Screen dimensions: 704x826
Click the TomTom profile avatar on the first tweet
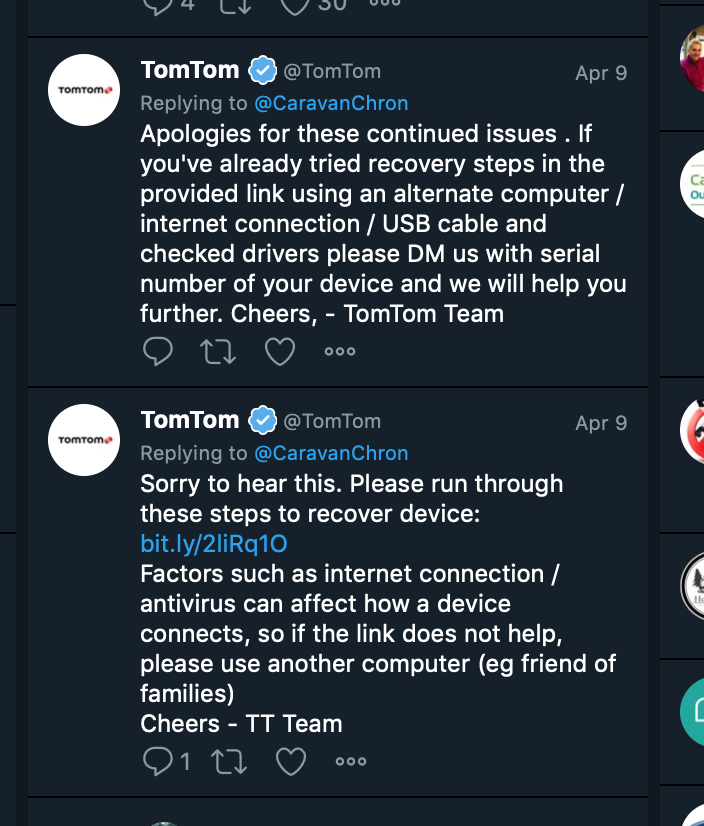click(84, 89)
